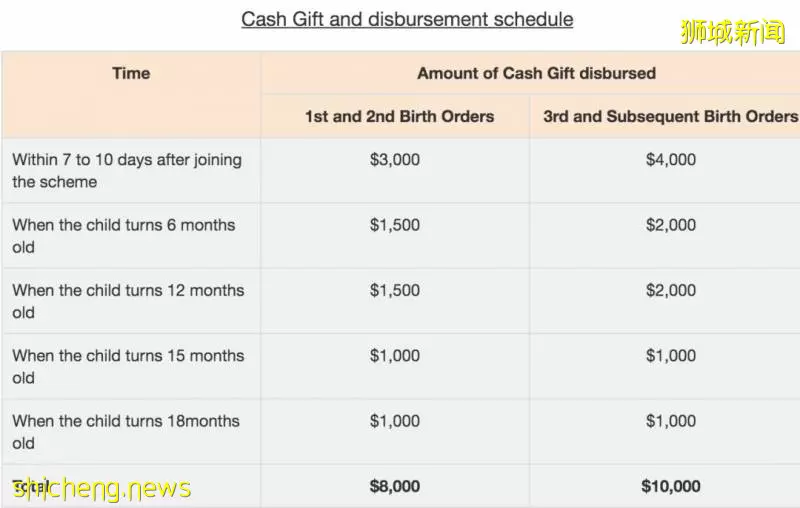This screenshot has width=800, height=508.
Task: Click the 3rd and Subsequent Birth Orders header
Action: pos(670,116)
